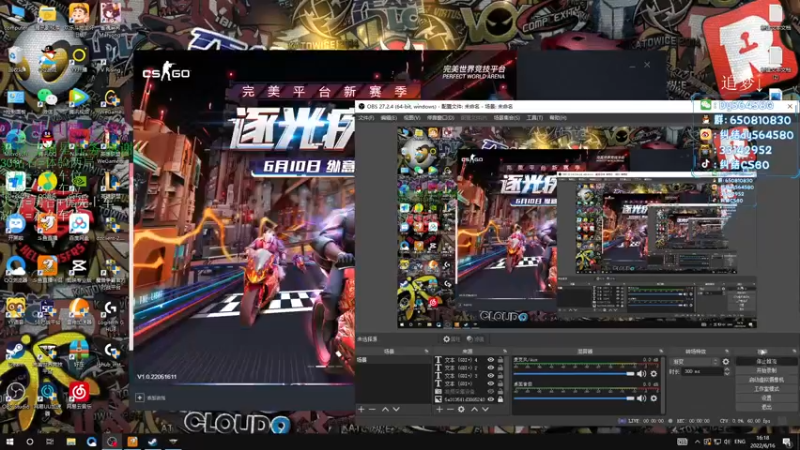Image resolution: width=800 pixels, height=450 pixels.
Task: Open OBS 设置 settings button
Action: coord(766,398)
